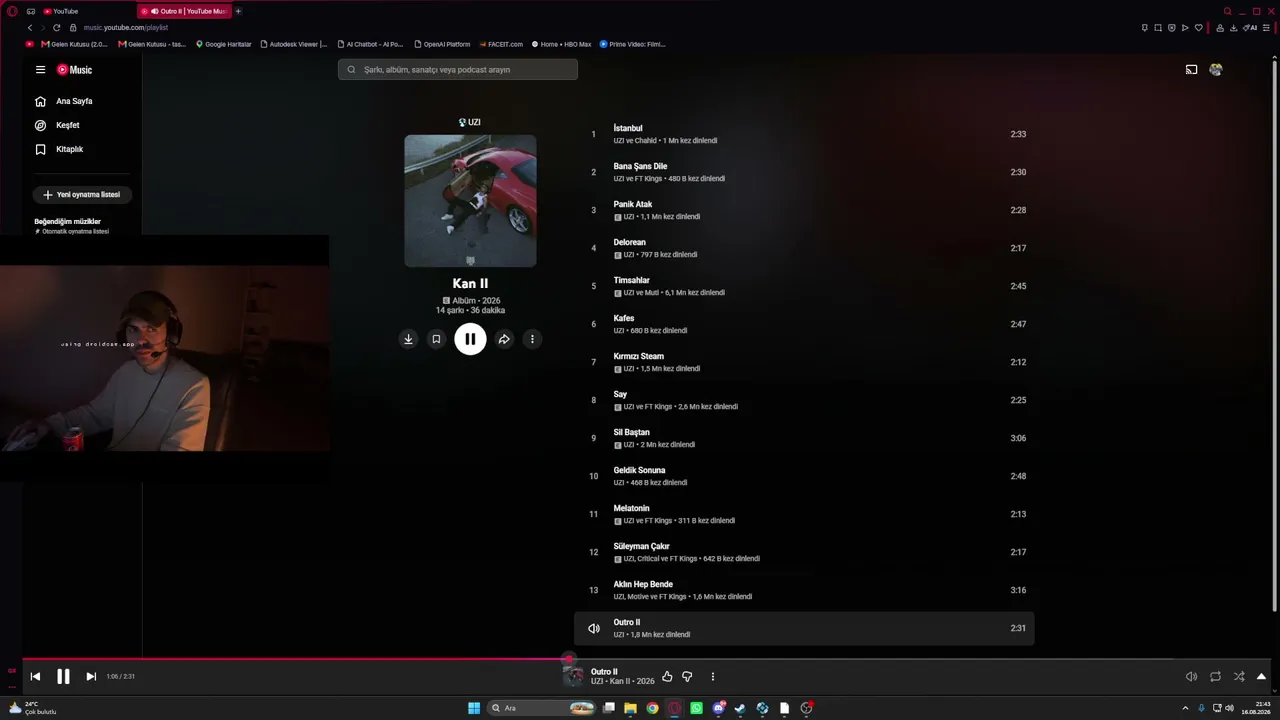Viewport: 1280px width, 720px height.
Task: Play track Delorean
Action: (x=804, y=248)
